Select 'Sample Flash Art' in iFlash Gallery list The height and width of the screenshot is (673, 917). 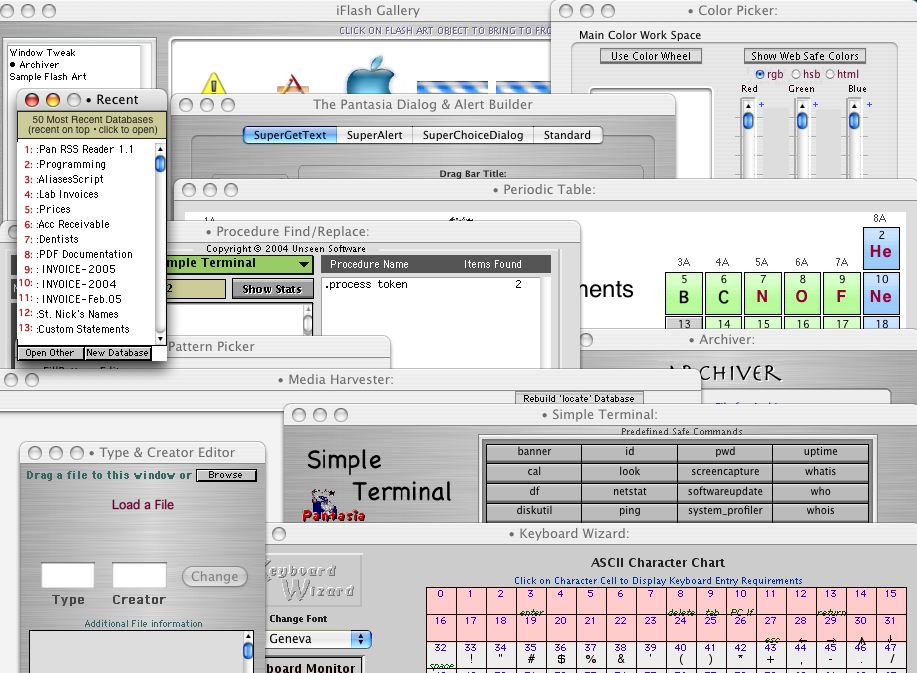click(x=48, y=77)
